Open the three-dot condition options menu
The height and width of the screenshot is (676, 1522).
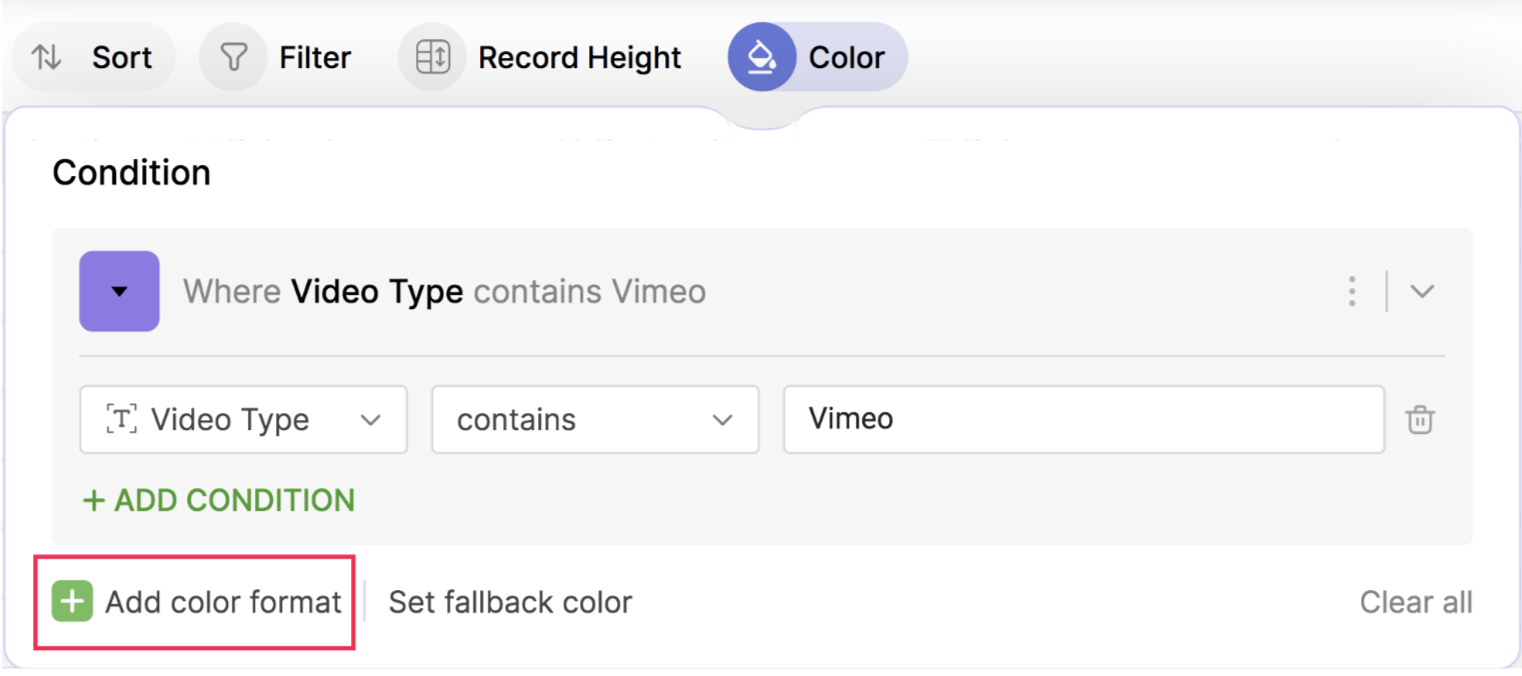click(1352, 291)
